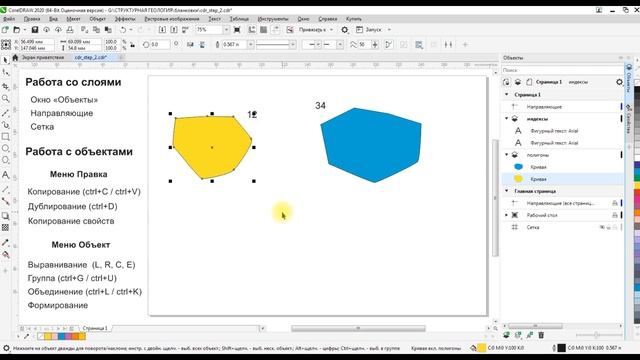This screenshot has height=360, width=640.
Task: Select the blue Кривая object row
Action: tap(562, 167)
